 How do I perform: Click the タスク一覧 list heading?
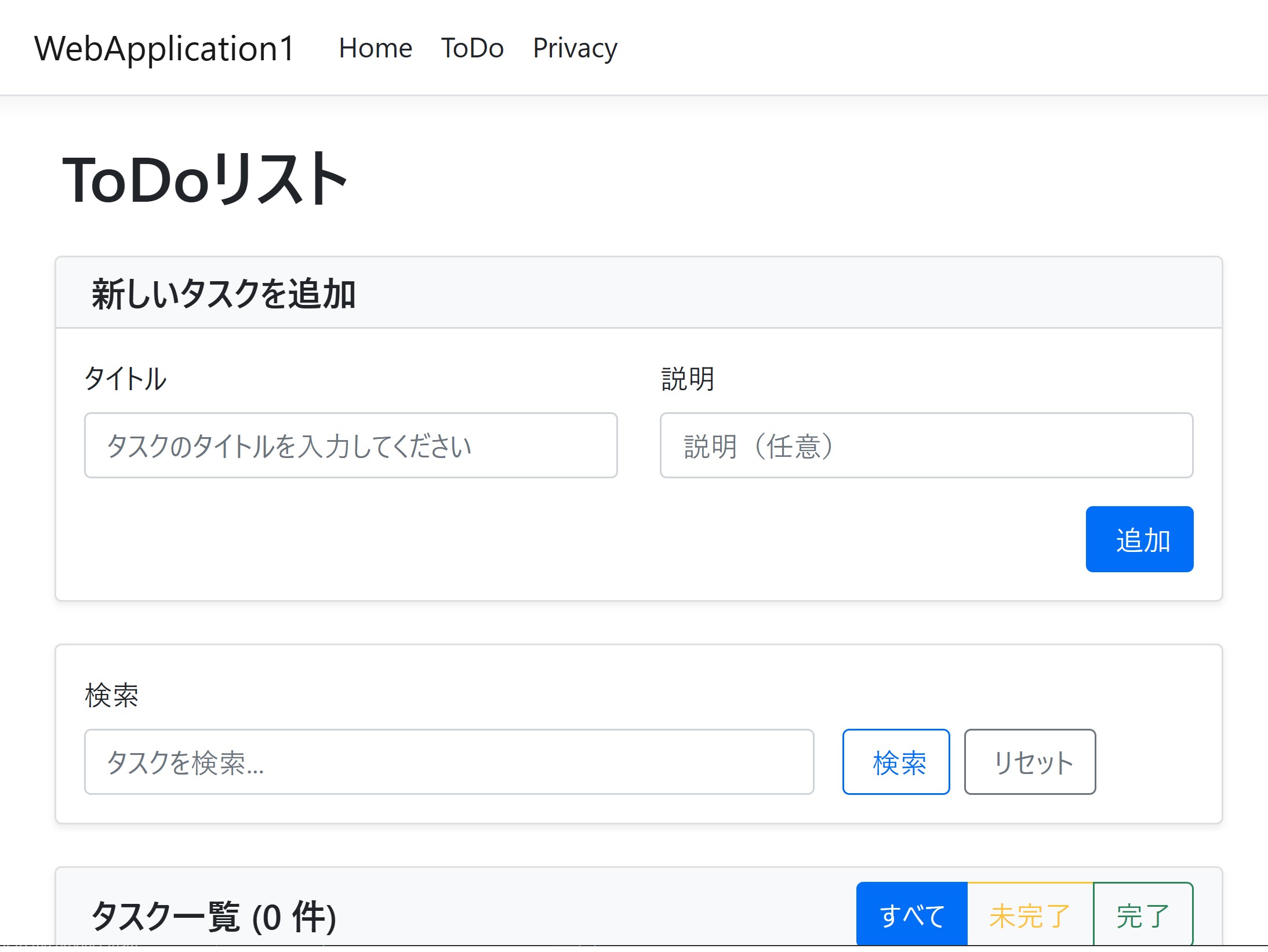[x=165, y=916]
